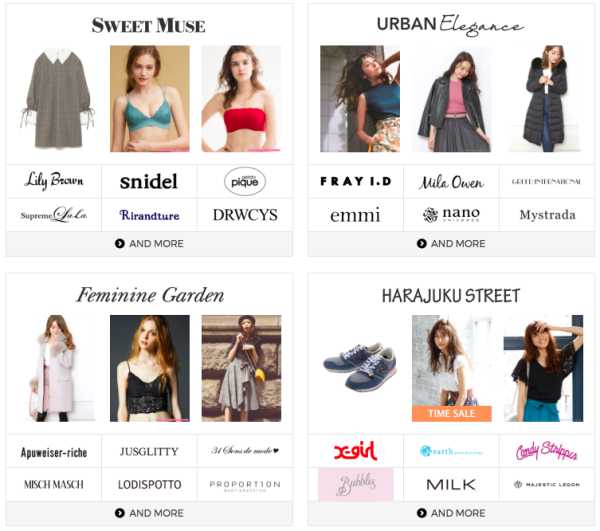Open the Candy Stripper pink logo

tap(546, 451)
